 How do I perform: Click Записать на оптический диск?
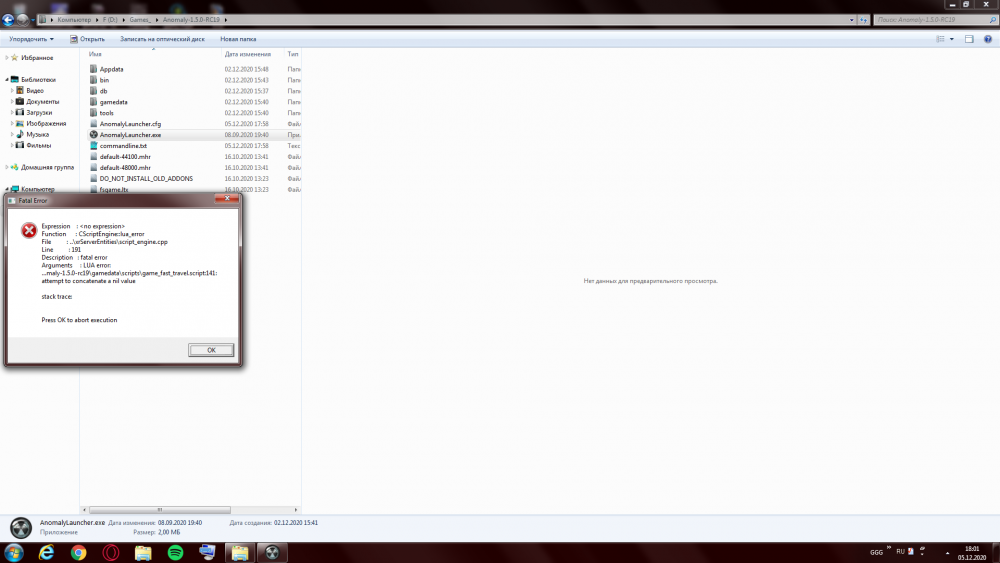click(162, 39)
